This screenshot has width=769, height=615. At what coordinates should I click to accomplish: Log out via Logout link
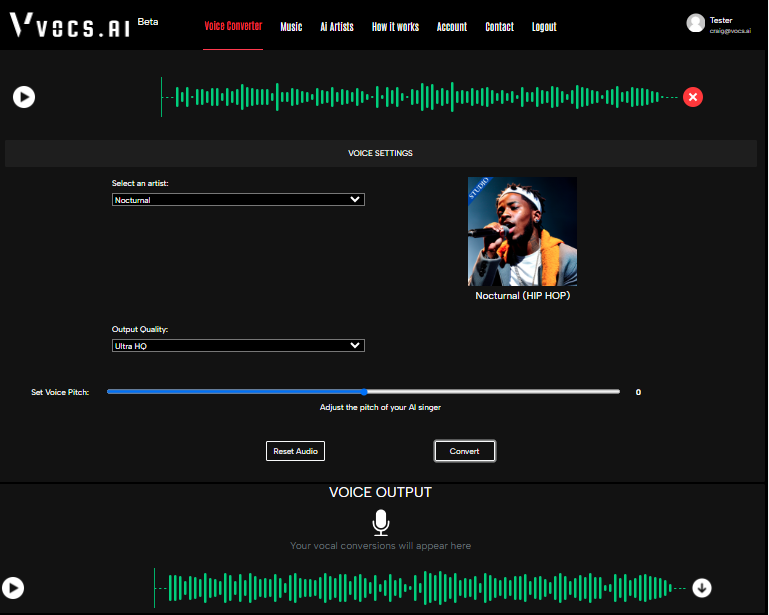click(x=544, y=27)
